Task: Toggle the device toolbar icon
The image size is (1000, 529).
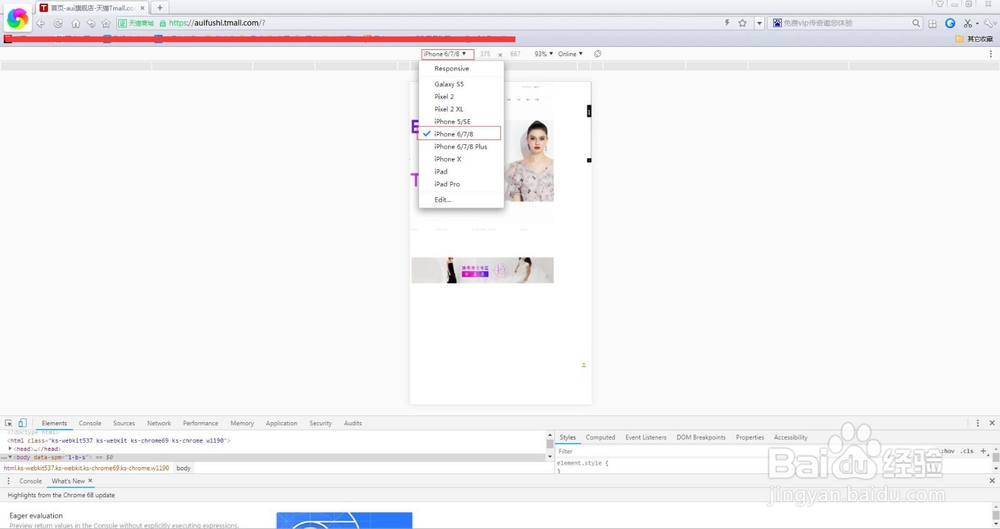Action: 22,423
